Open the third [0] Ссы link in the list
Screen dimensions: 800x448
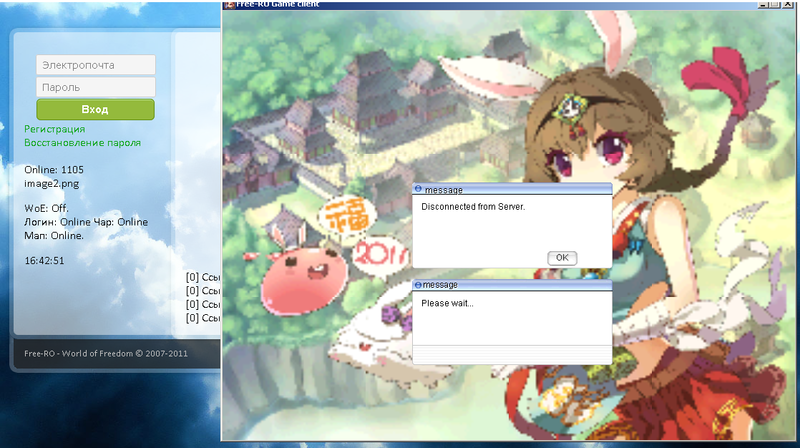pyautogui.click(x=203, y=304)
